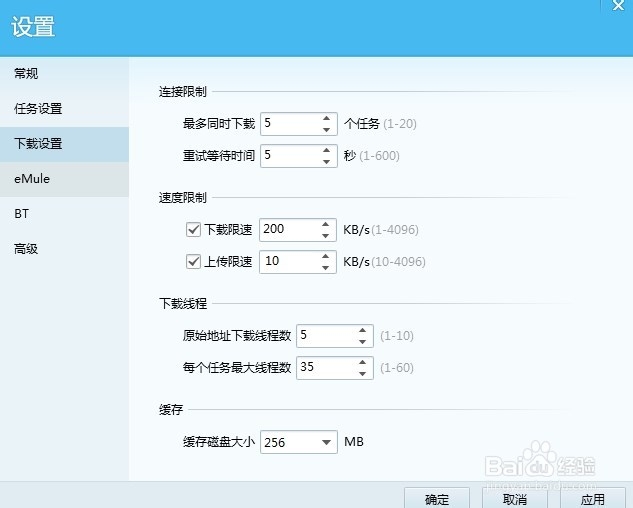Select the 下载设置 tab

[64, 144]
